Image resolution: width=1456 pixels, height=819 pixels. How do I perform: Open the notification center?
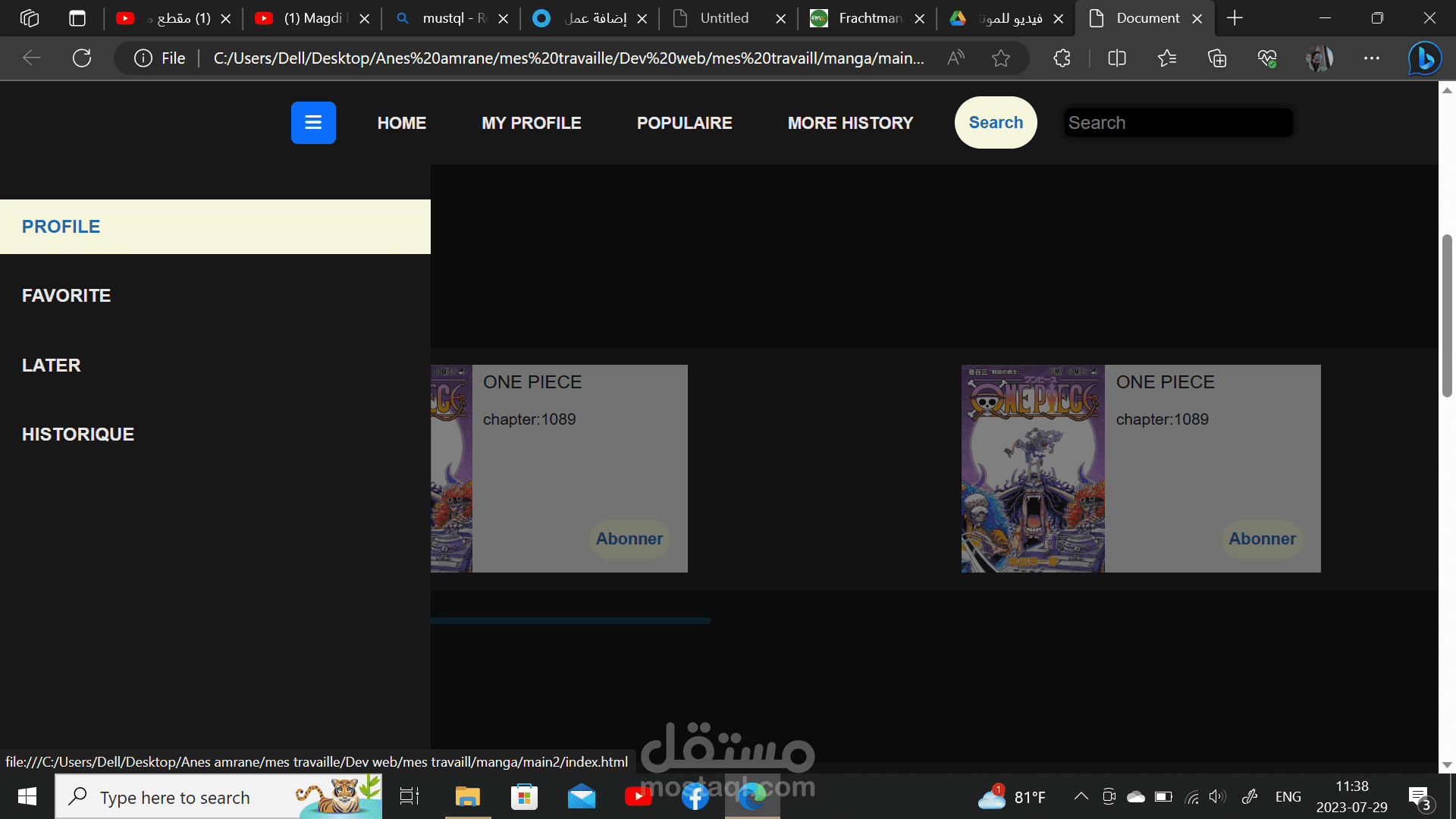1420,798
